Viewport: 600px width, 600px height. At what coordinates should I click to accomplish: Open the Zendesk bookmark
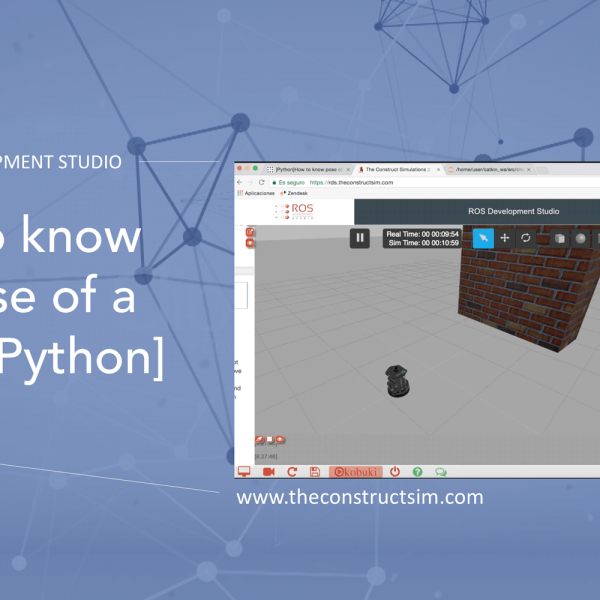(294, 193)
